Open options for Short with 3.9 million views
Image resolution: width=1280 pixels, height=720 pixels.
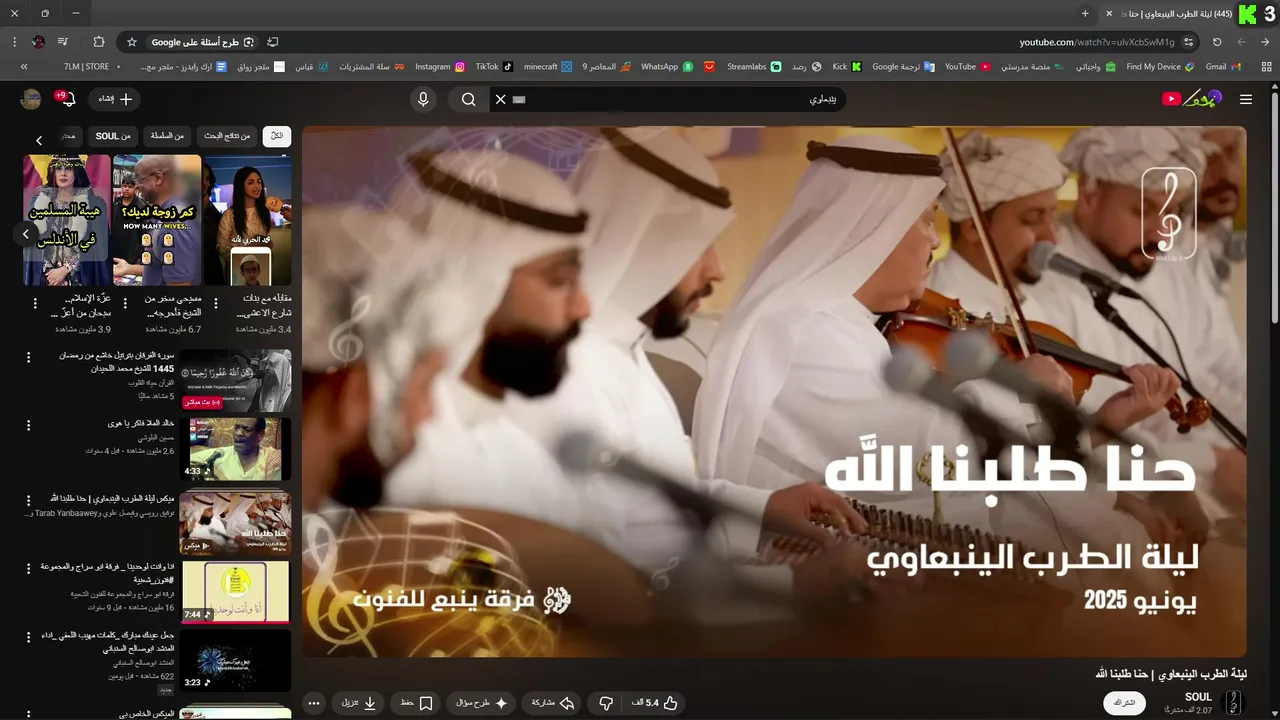(x=35, y=303)
